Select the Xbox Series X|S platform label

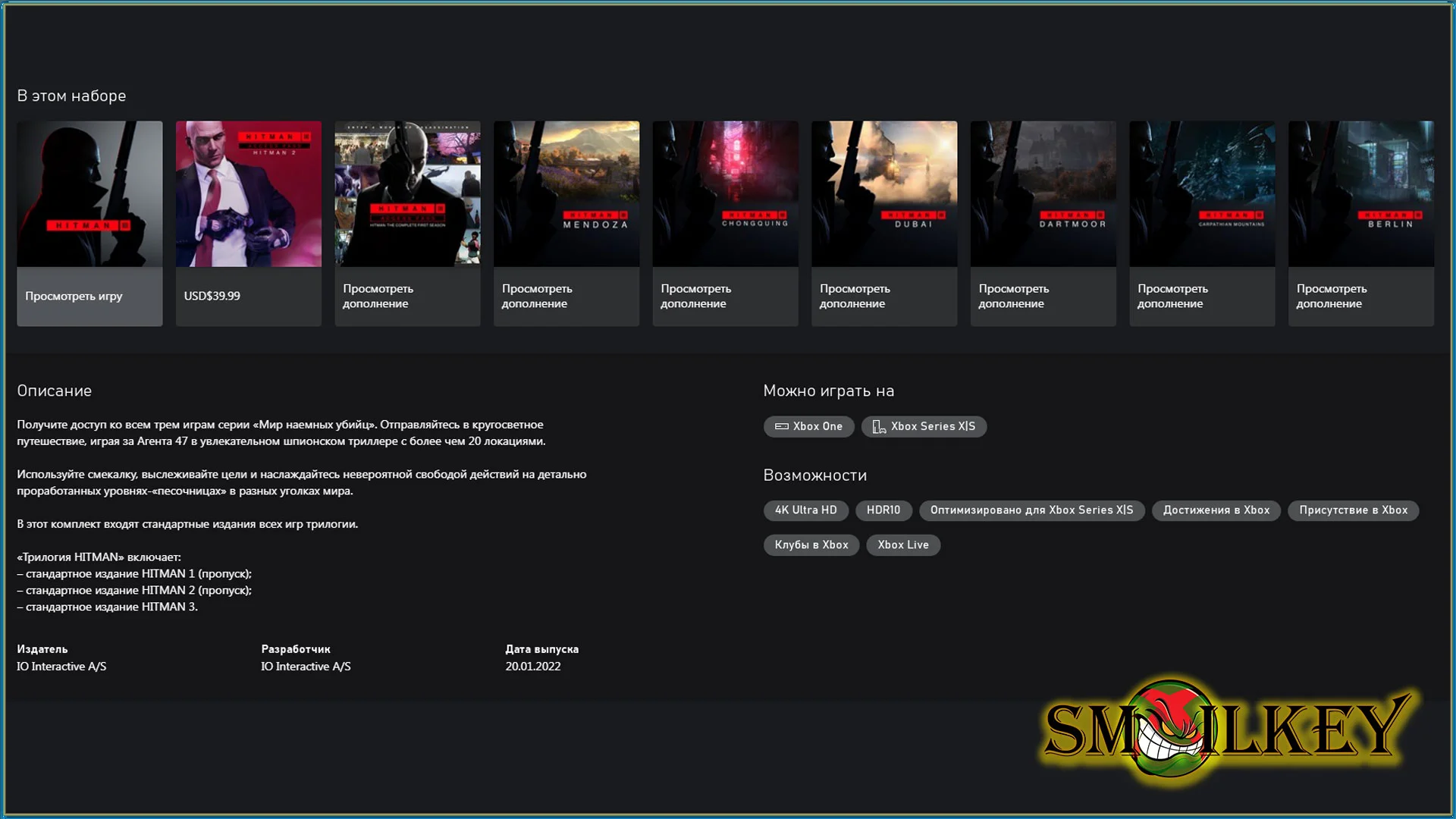pos(933,426)
